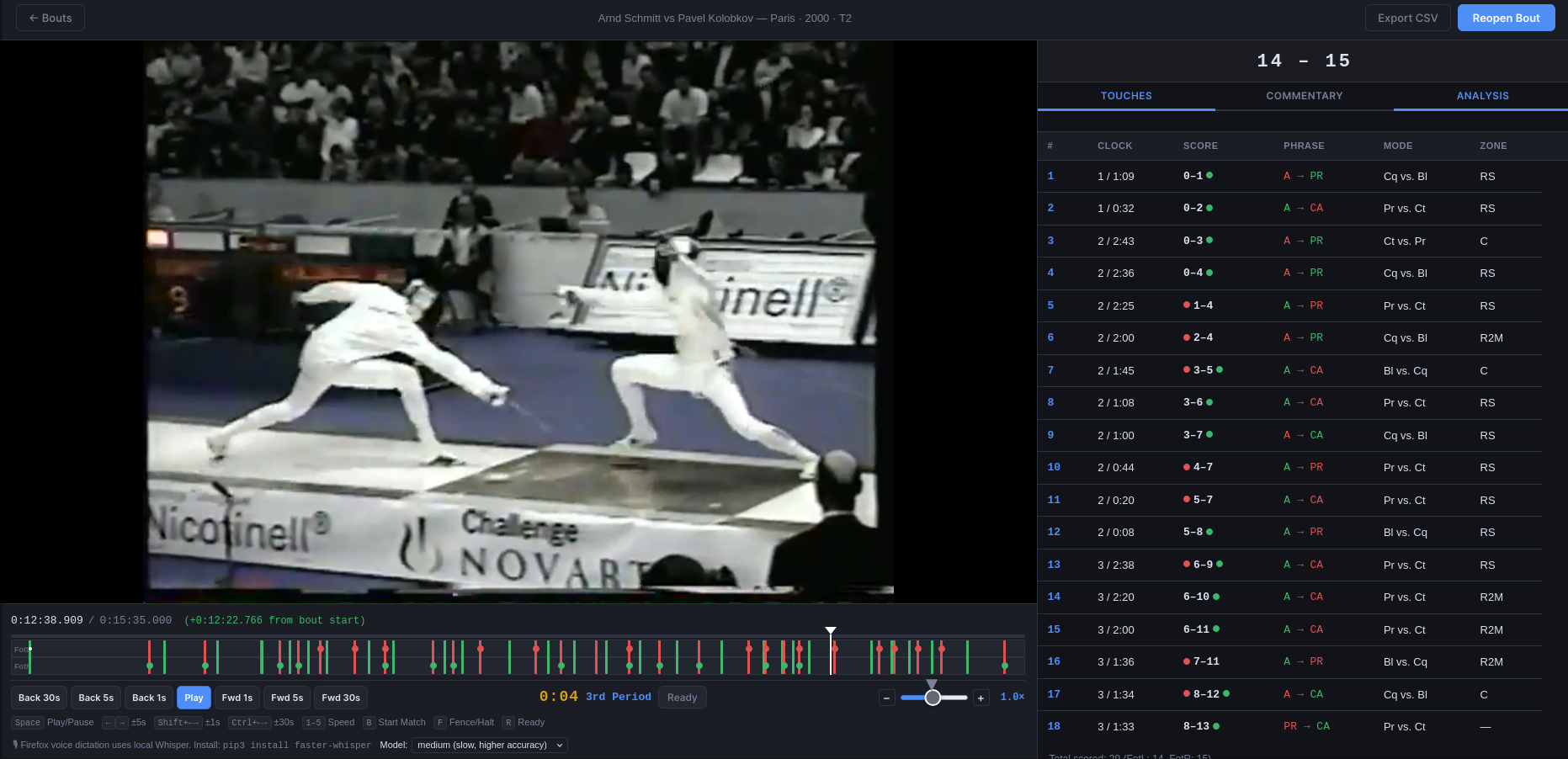The width and height of the screenshot is (1568, 759).
Task: Click the playhead triangle on the timeline
Action: (830, 629)
